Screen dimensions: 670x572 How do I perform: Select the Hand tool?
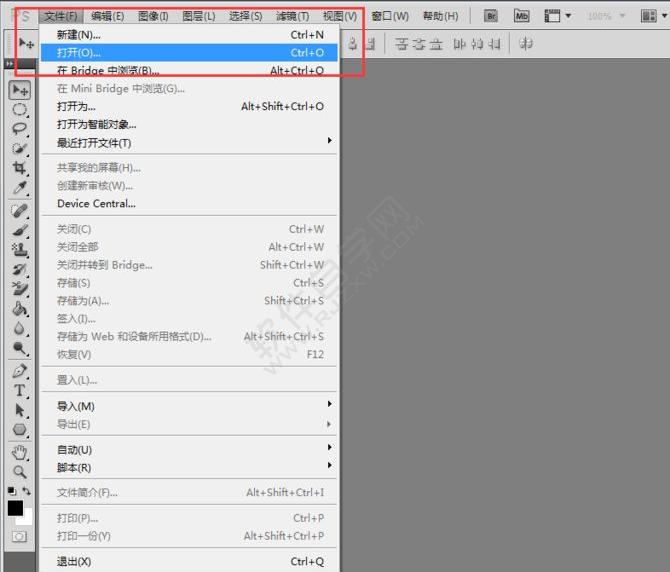click(x=20, y=452)
